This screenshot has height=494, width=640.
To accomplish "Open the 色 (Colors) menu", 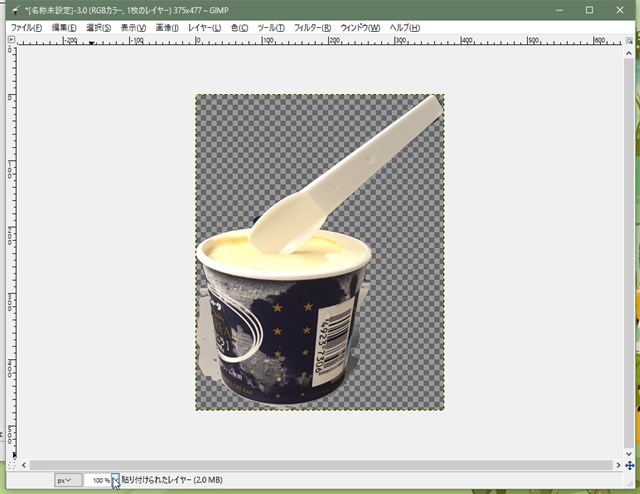I will tap(239, 27).
